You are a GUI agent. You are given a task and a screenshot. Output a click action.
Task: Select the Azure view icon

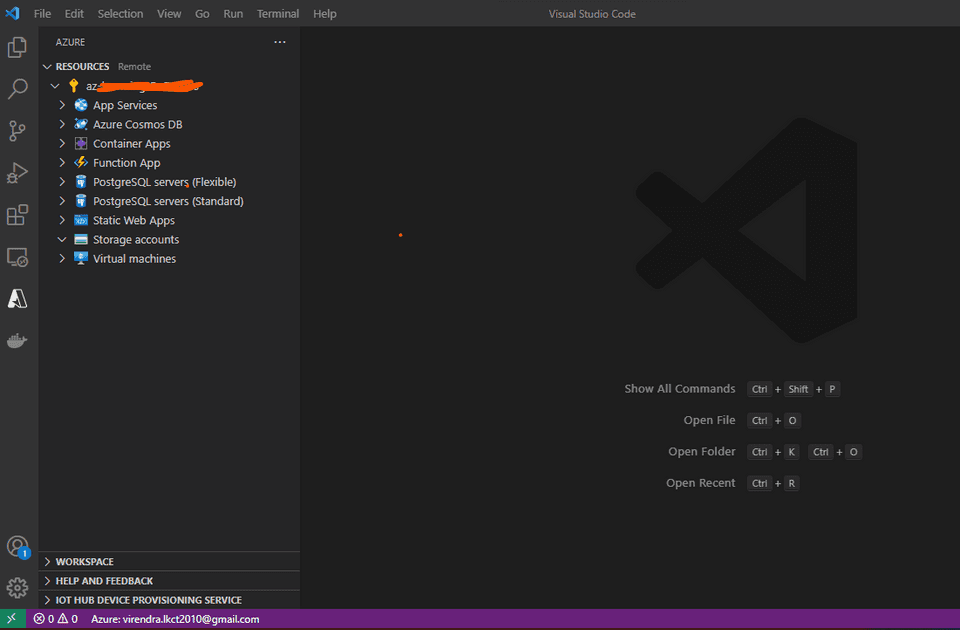point(17,299)
